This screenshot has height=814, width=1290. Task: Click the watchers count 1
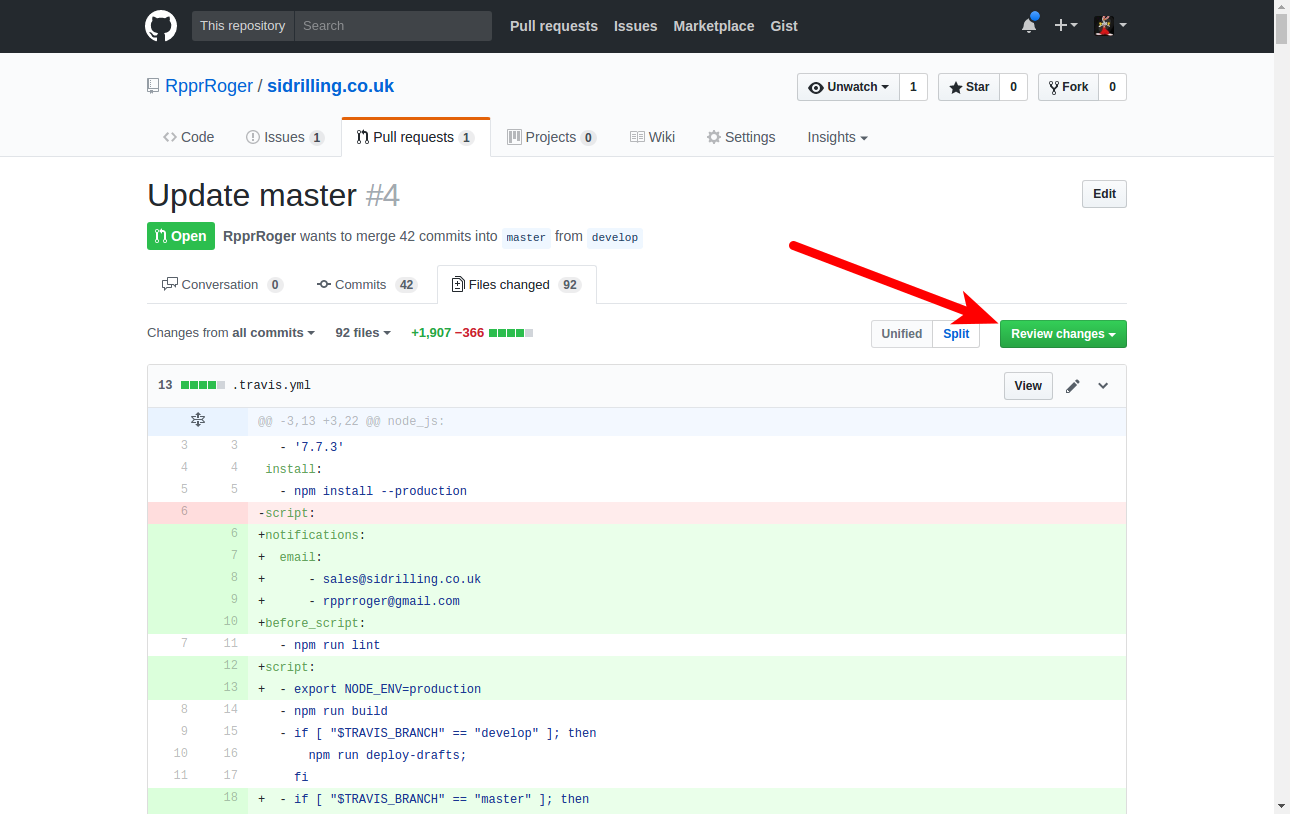click(x=913, y=87)
